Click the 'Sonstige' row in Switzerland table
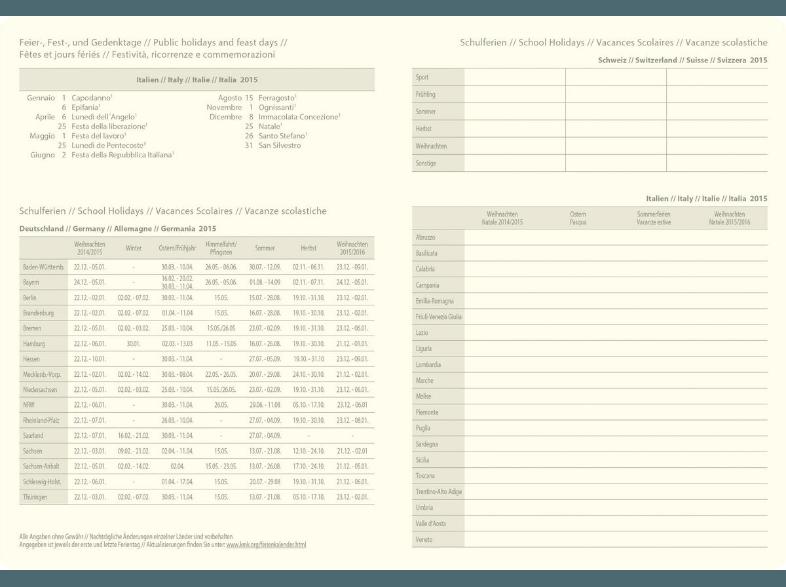Image resolution: width=786 pixels, height=587 pixels. tap(590, 163)
